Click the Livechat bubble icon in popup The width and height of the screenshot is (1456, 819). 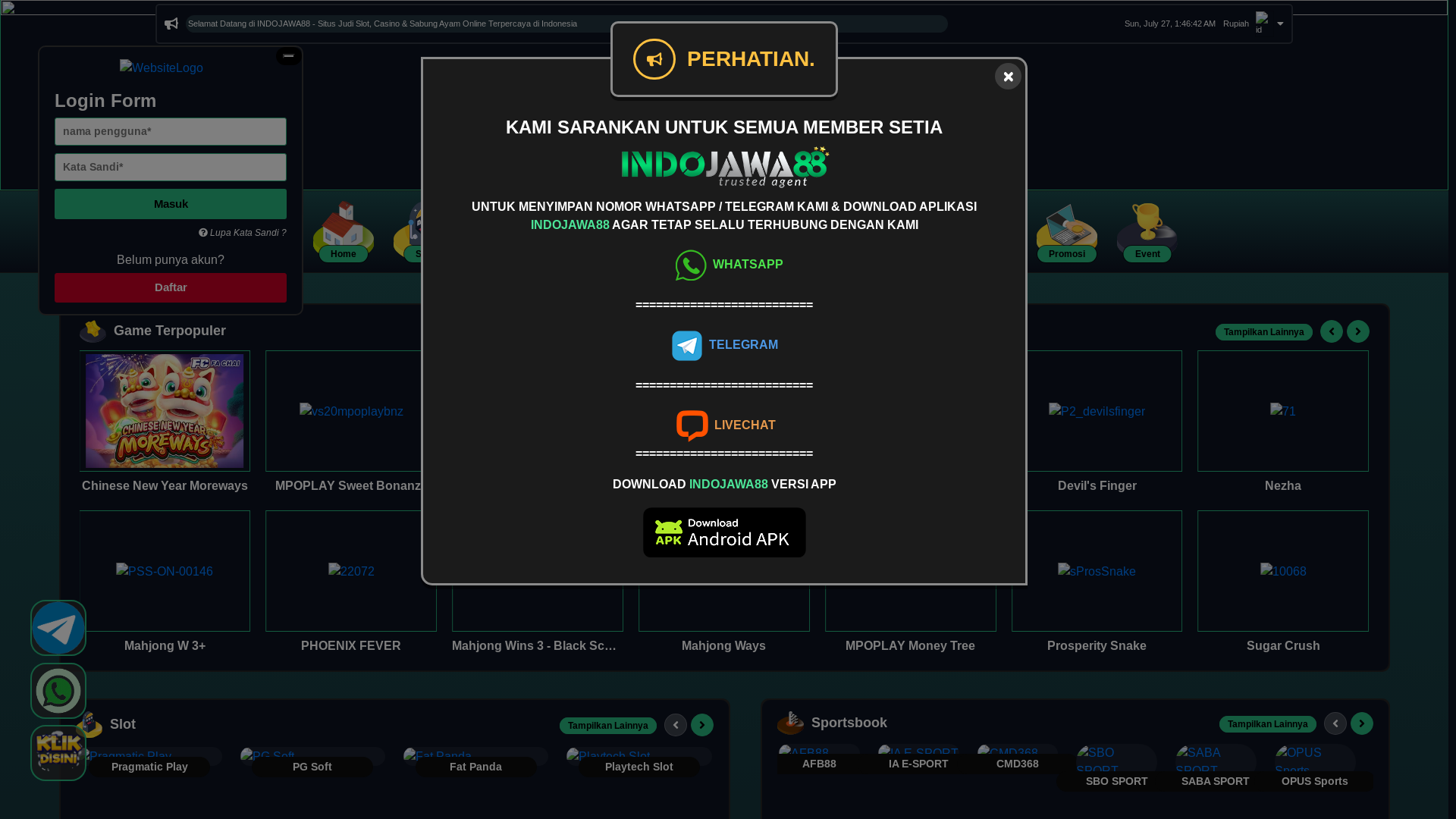tap(692, 426)
